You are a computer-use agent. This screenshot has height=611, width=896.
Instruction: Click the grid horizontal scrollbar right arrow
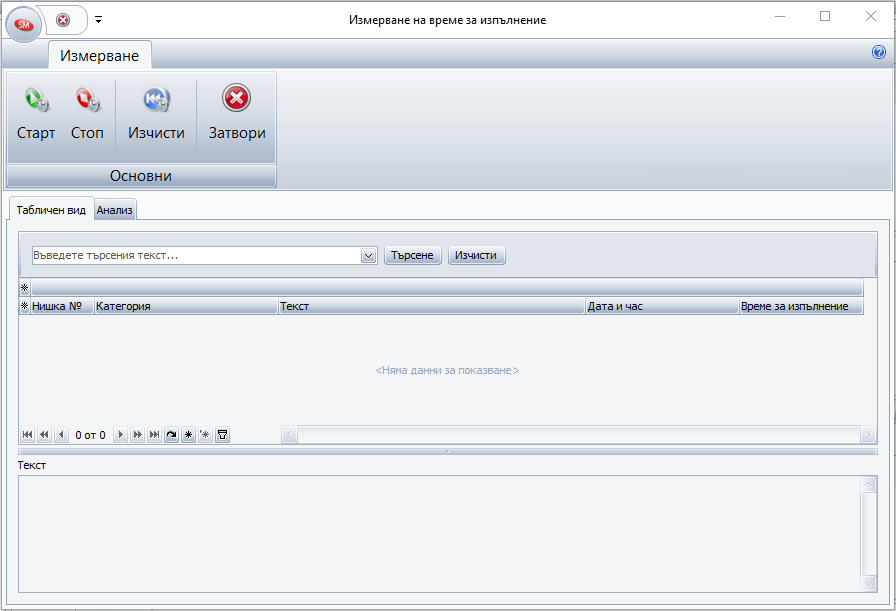(868, 435)
